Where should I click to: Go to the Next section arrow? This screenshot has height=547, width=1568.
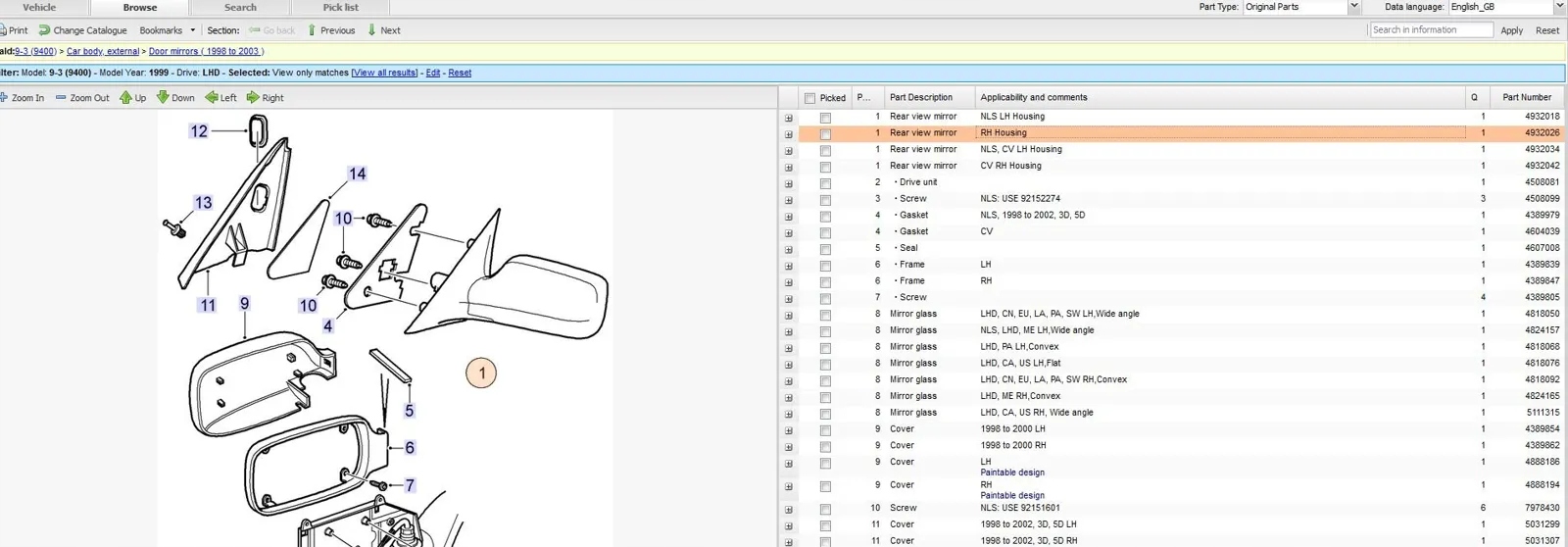click(372, 30)
